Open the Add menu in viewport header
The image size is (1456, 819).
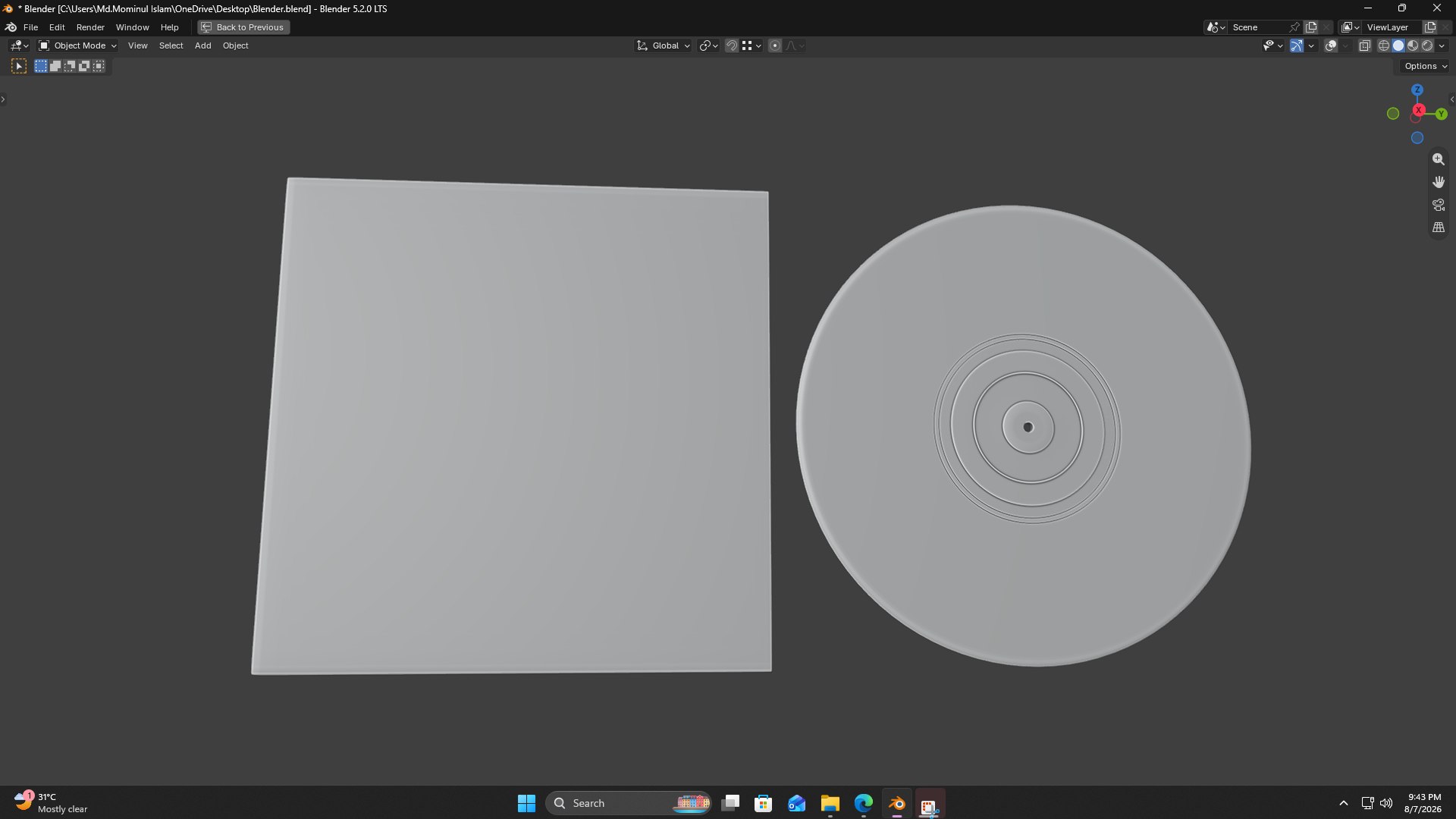click(202, 46)
